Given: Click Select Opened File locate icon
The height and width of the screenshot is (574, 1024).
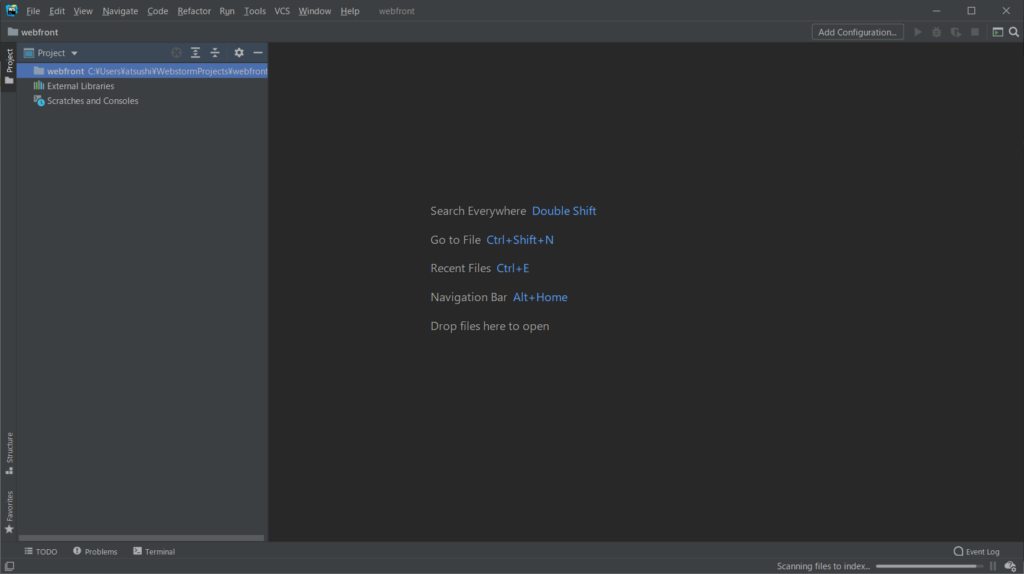Looking at the screenshot, I should 176,53.
